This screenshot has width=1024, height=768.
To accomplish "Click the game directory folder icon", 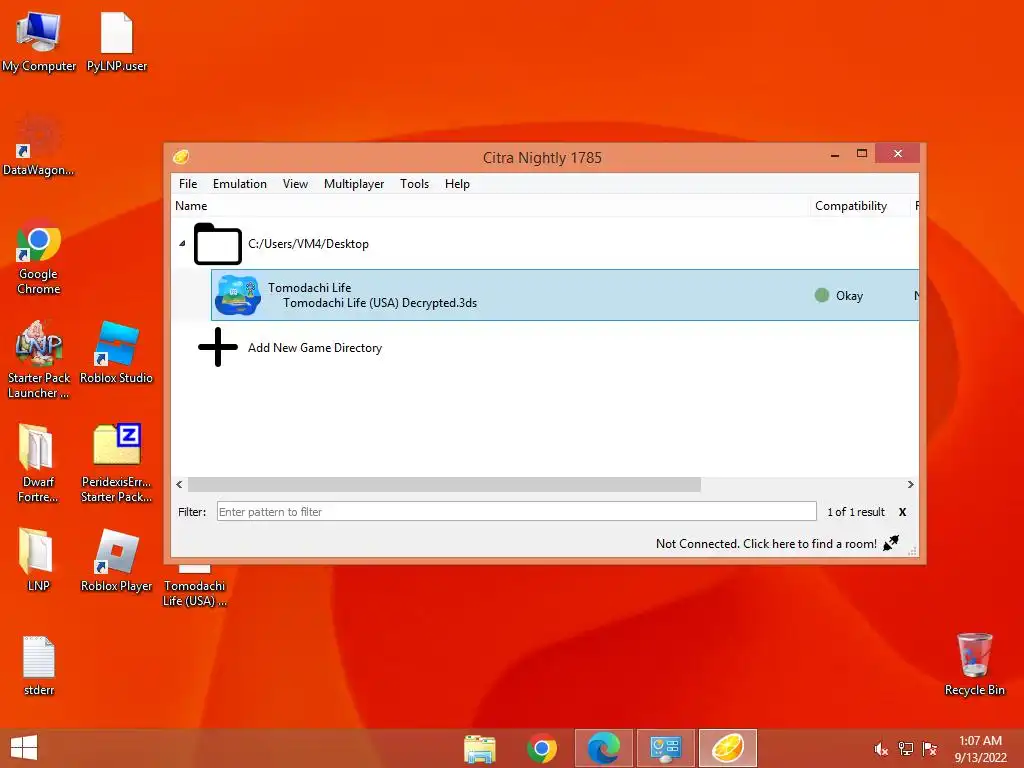I will 217,244.
